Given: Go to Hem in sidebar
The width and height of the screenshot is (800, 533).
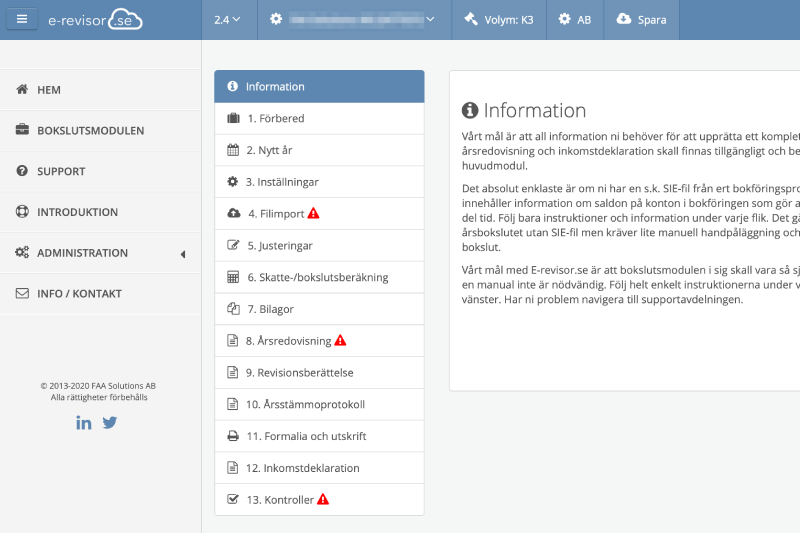Looking at the screenshot, I should 49,90.
